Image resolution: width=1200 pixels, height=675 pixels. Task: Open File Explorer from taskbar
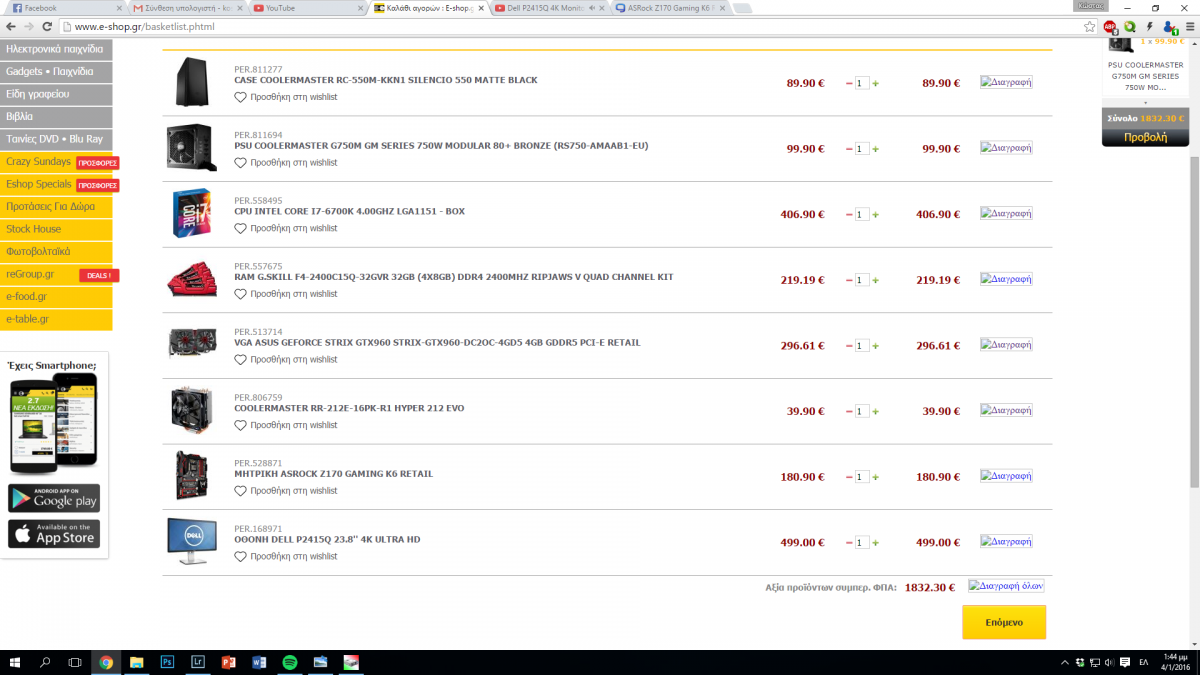[136, 662]
